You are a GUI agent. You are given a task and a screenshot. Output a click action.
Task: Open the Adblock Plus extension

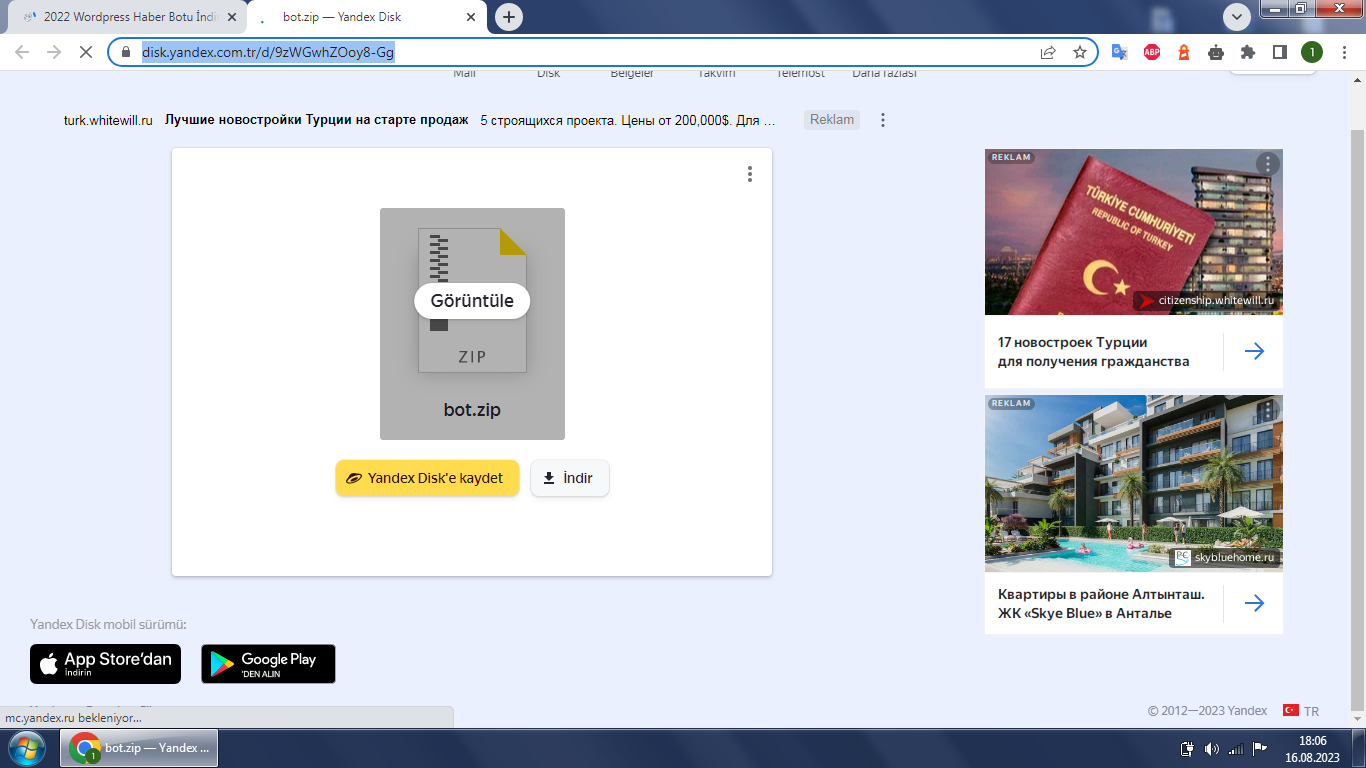click(1152, 52)
